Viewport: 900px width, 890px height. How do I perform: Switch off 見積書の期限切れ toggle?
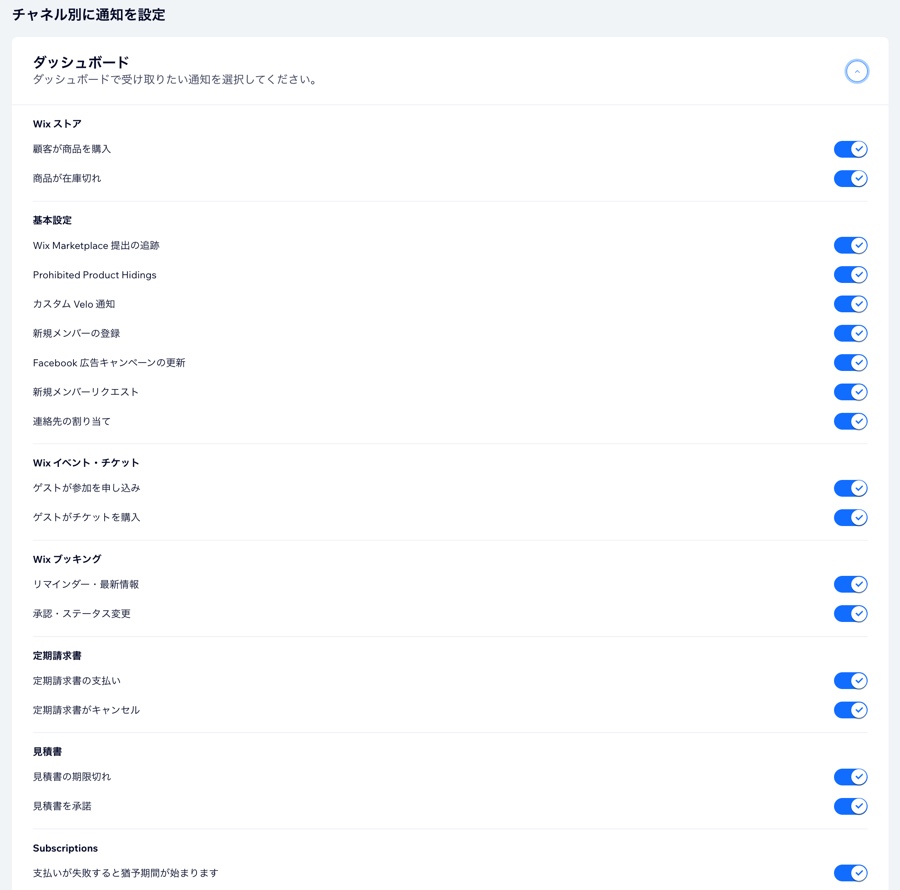point(851,778)
